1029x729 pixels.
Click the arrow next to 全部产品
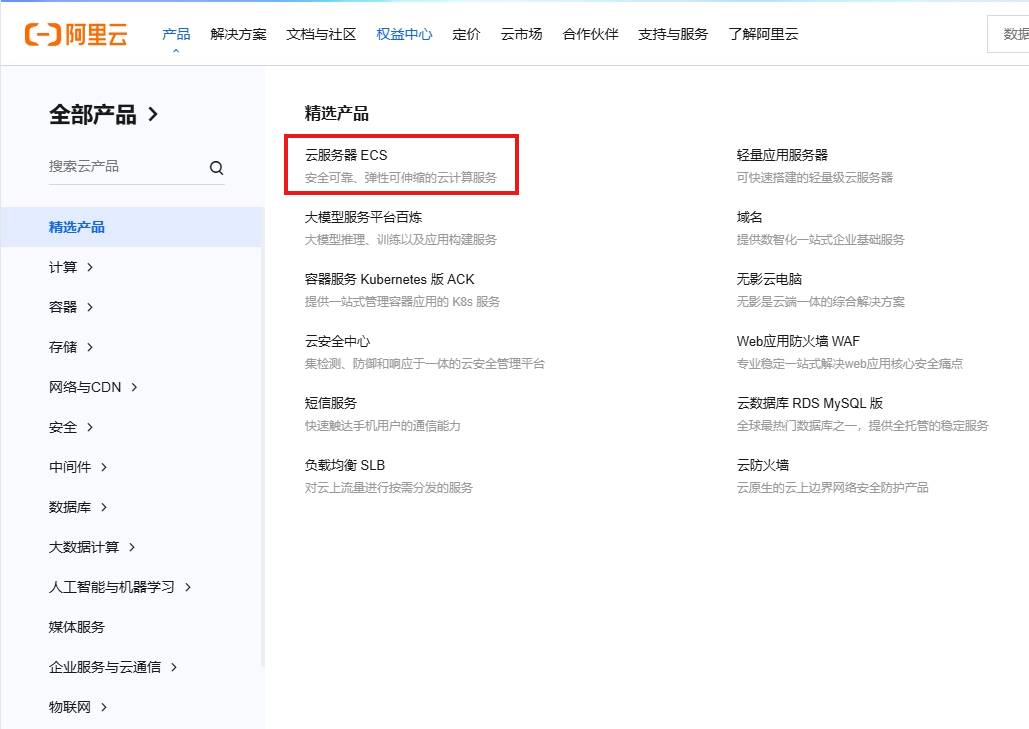tap(153, 114)
